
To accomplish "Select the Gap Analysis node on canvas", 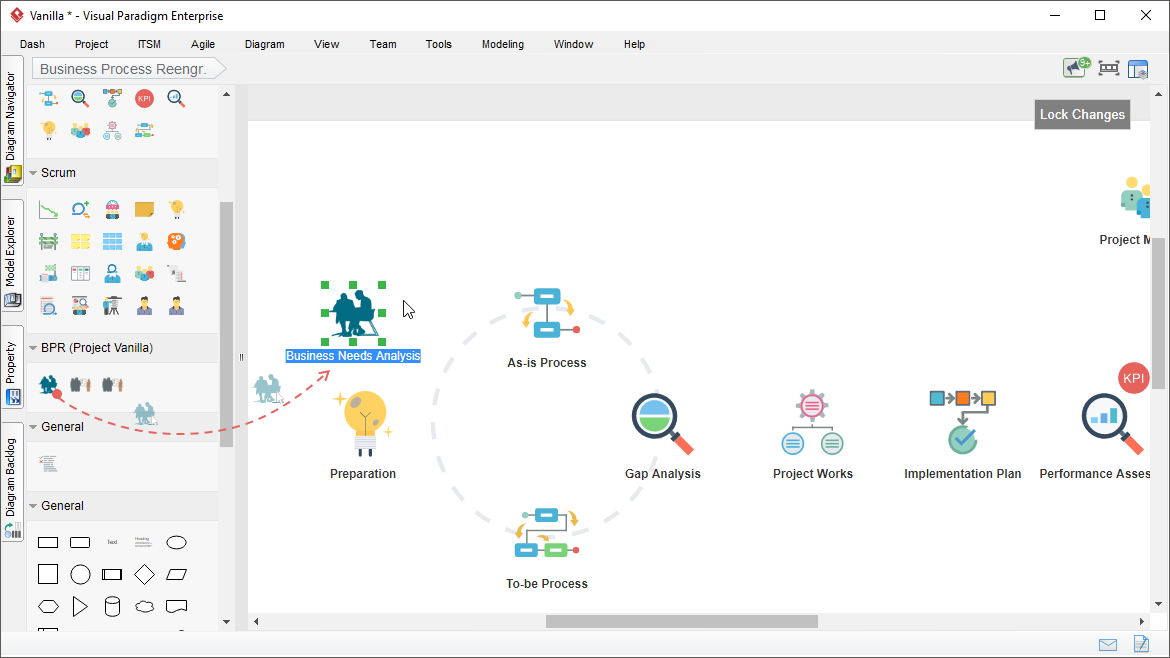I will (x=662, y=423).
